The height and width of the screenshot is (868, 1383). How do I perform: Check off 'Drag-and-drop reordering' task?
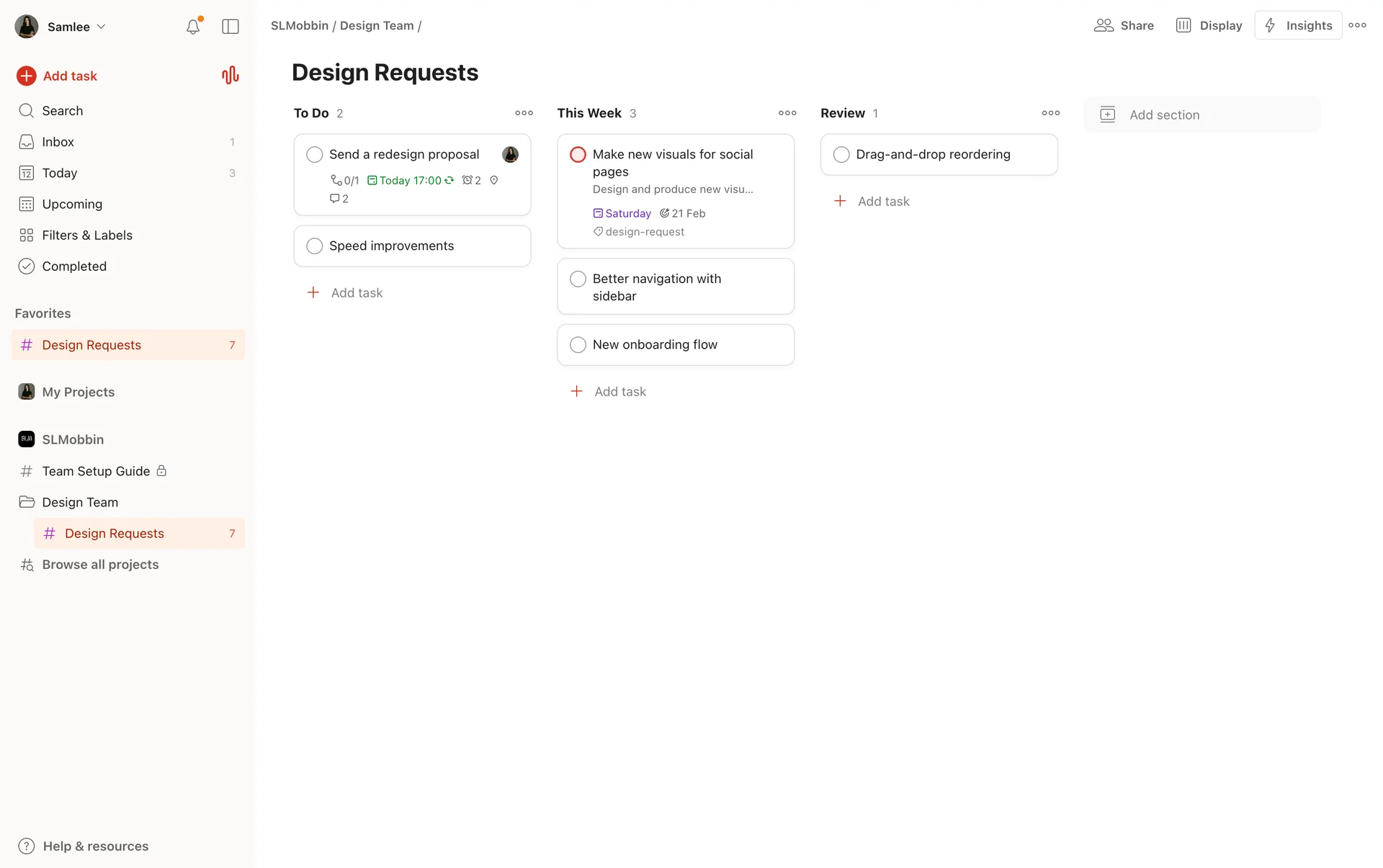pos(841,155)
